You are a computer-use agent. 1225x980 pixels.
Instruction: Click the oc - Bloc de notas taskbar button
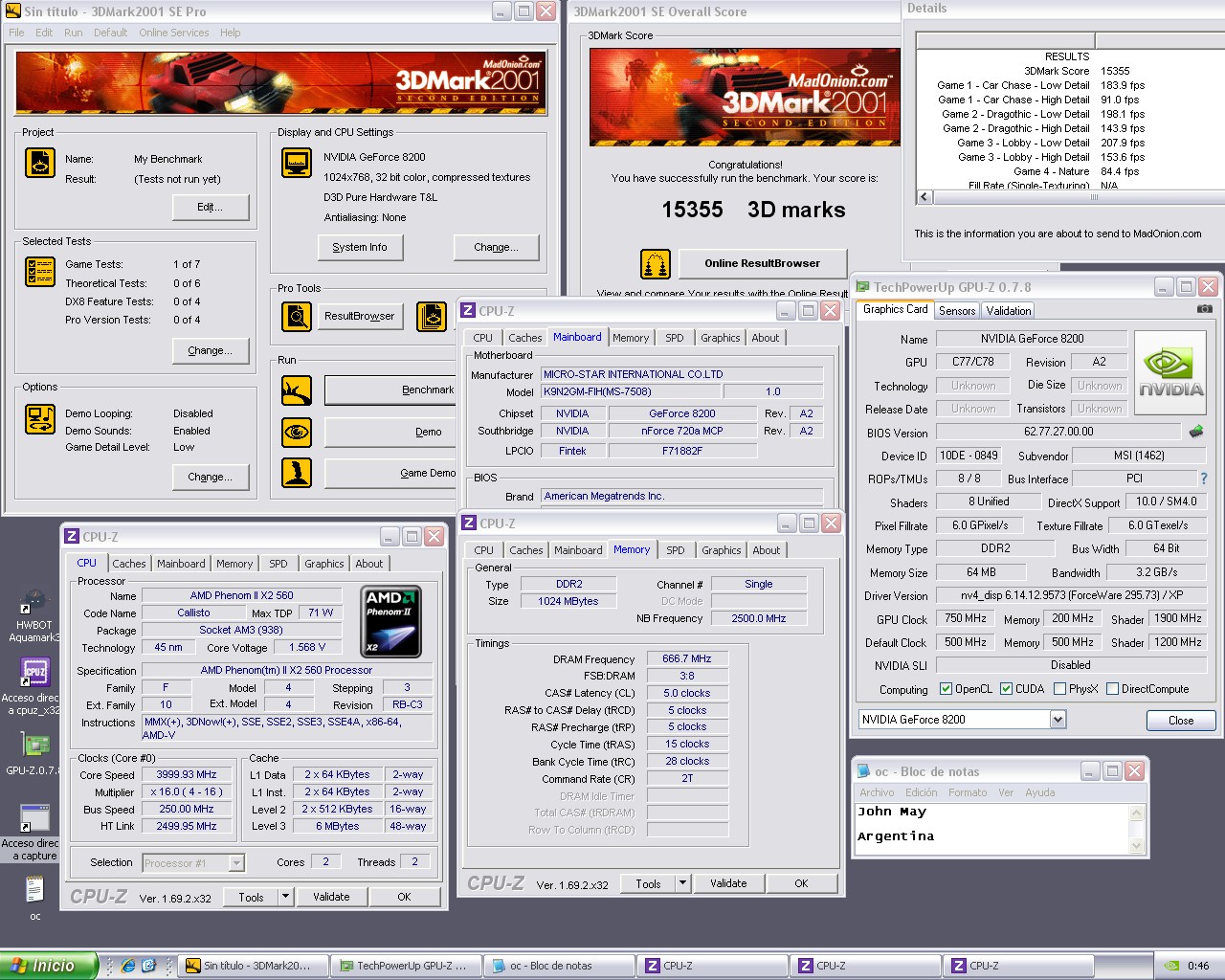559,966
